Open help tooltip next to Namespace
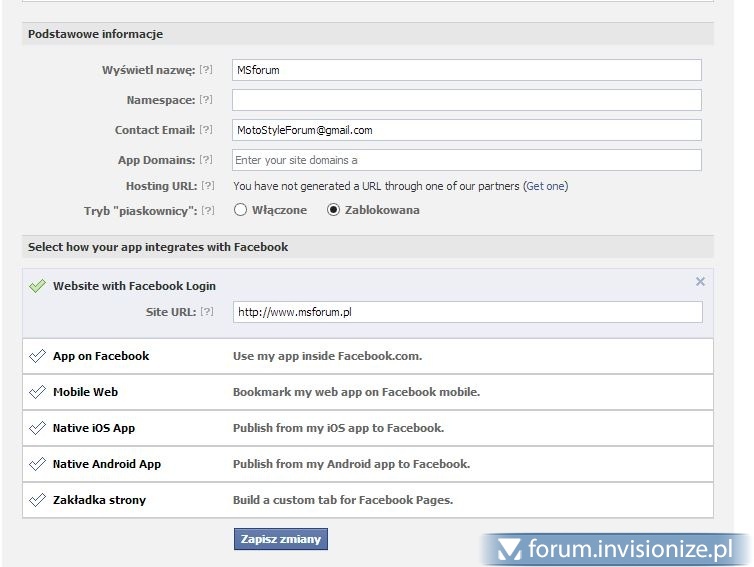 click(206, 100)
